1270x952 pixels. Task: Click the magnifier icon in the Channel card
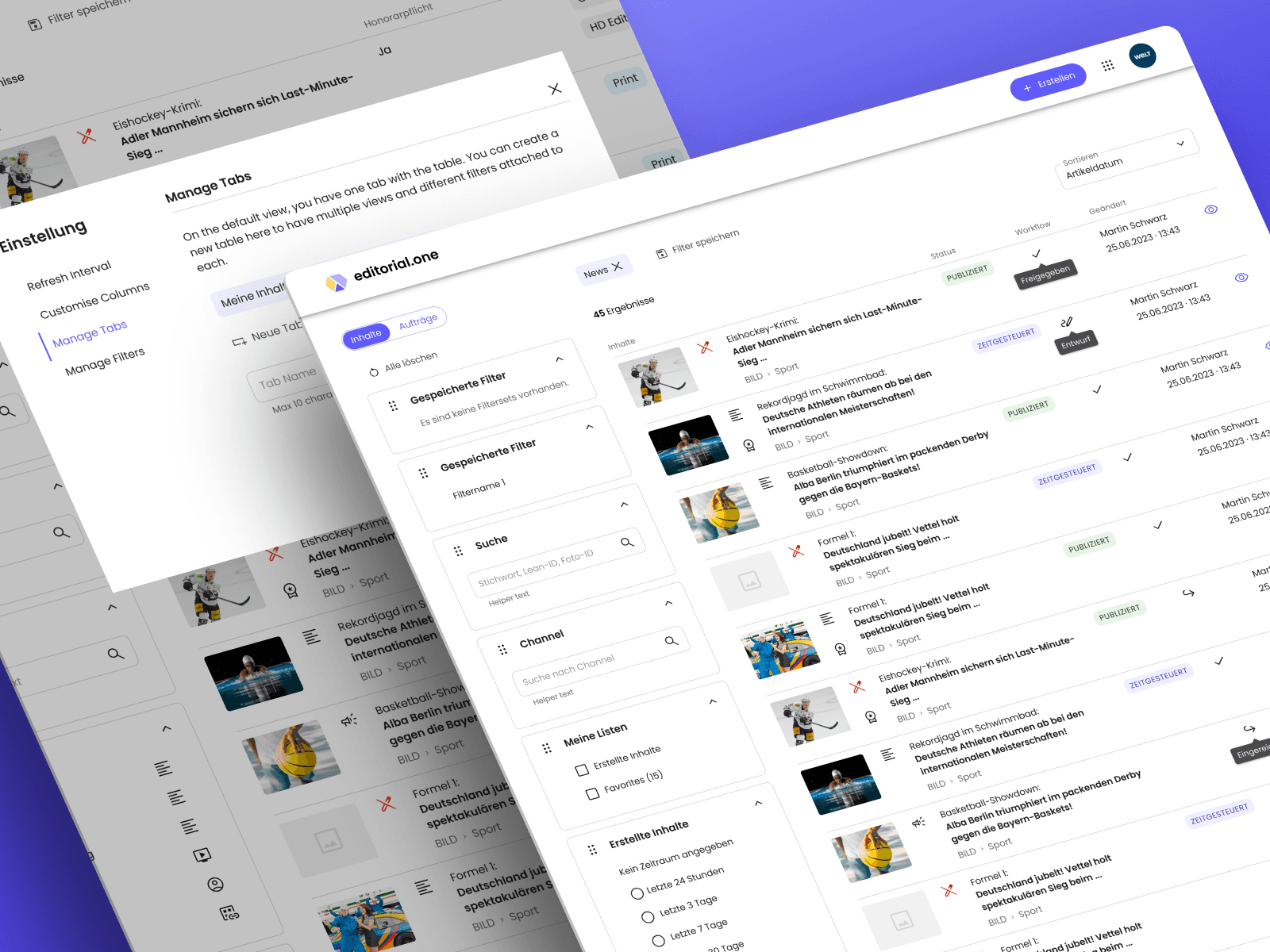(x=672, y=641)
